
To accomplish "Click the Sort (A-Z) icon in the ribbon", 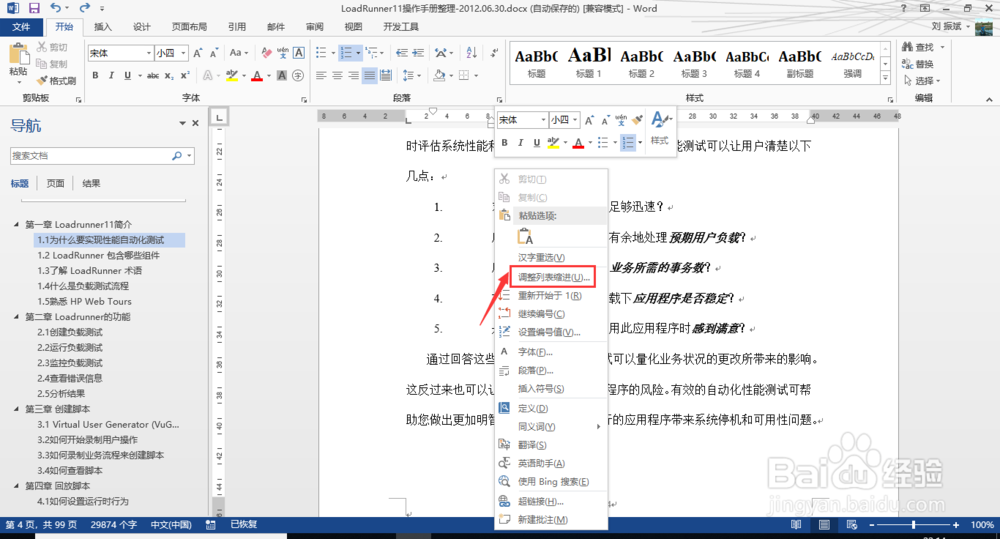I will [x=471, y=53].
